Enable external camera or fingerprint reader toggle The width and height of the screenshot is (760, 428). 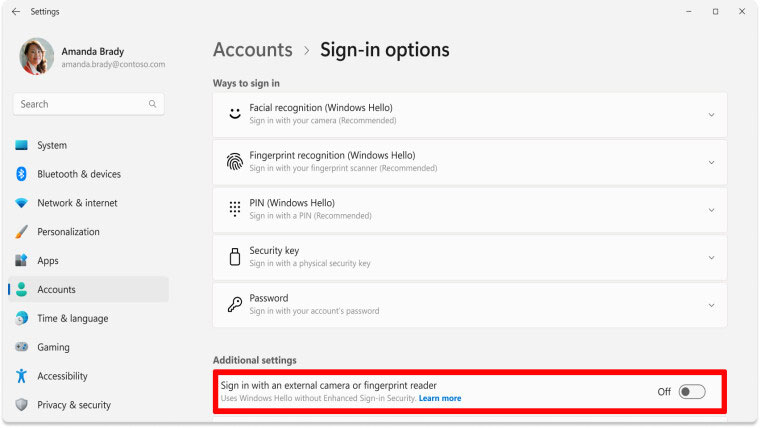pos(691,392)
